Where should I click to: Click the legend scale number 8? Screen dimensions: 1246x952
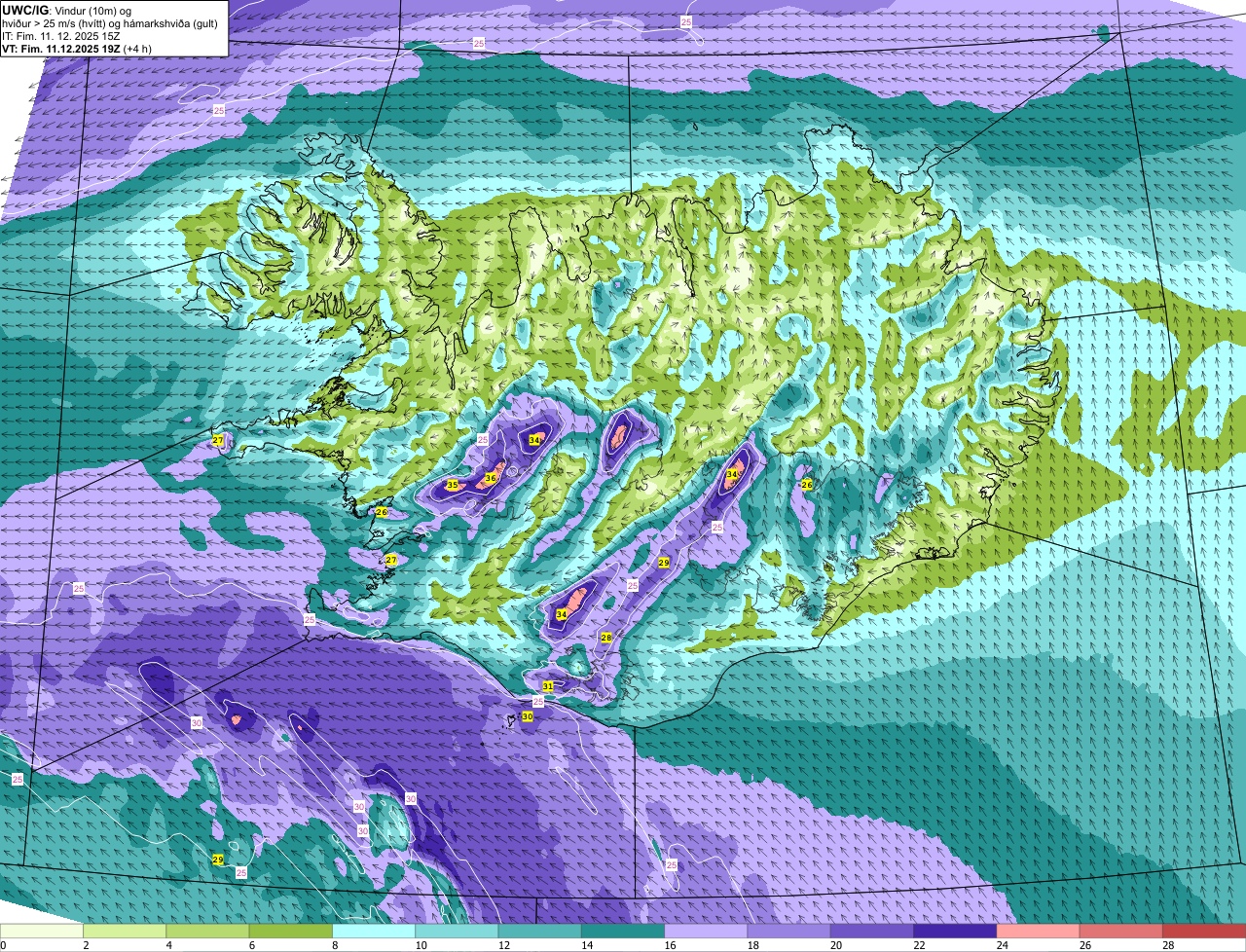(334, 945)
